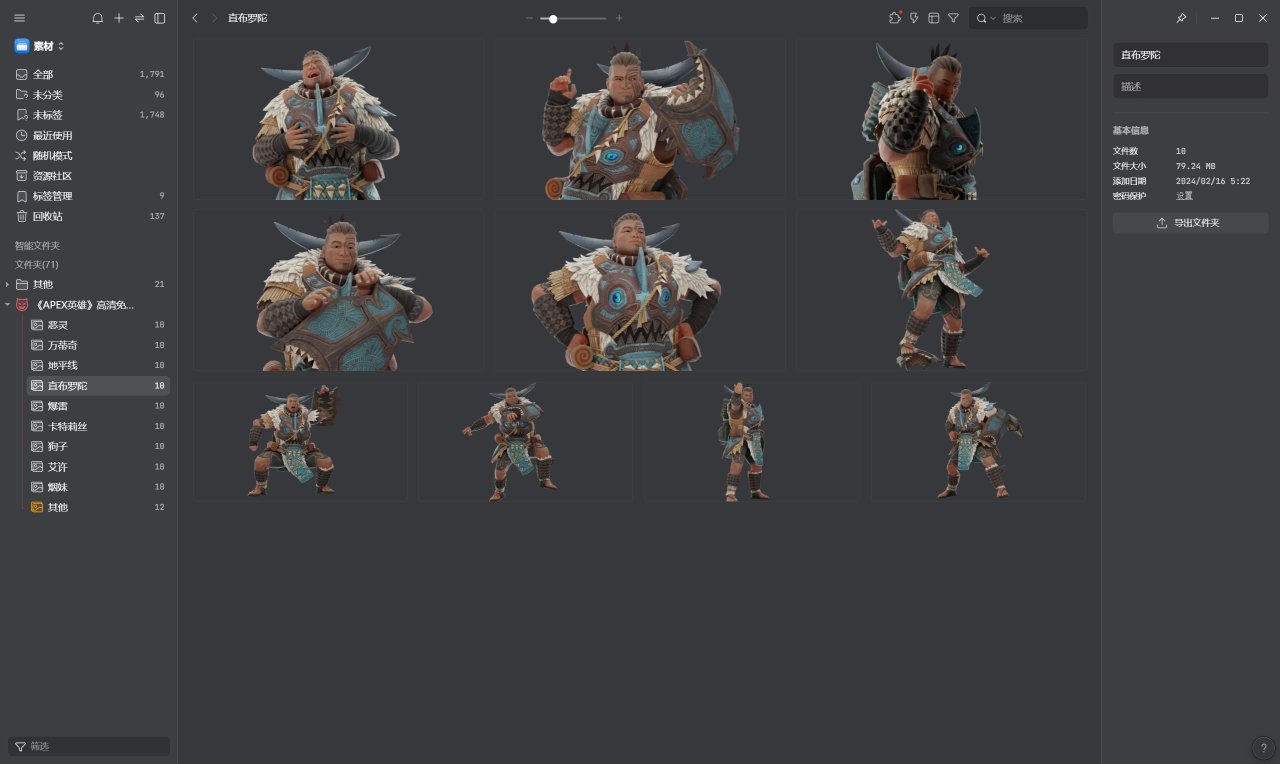Pin the inspector panel
Screen dimensions: 1280x764
(x=1181, y=18)
